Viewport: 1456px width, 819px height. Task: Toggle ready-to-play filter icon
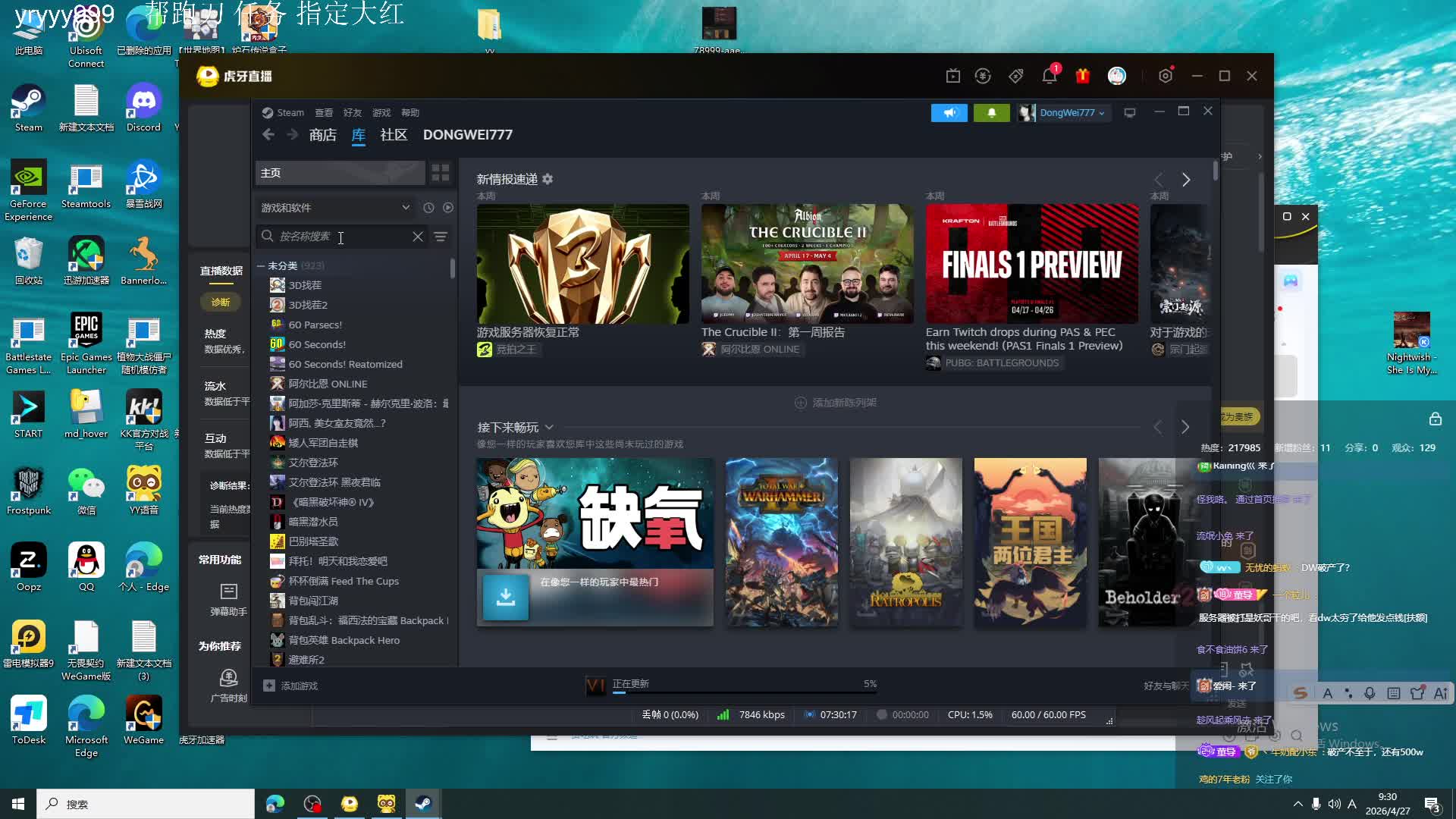448,208
